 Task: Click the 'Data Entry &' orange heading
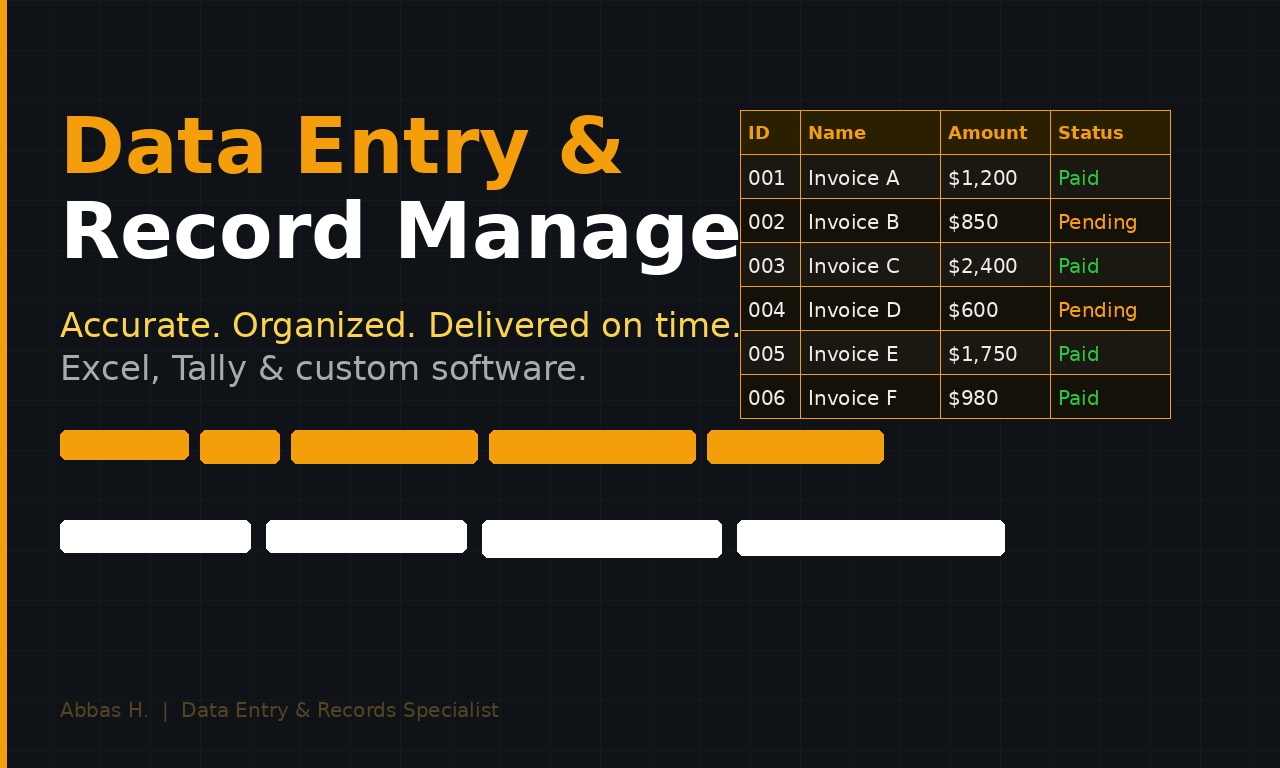[x=341, y=147]
